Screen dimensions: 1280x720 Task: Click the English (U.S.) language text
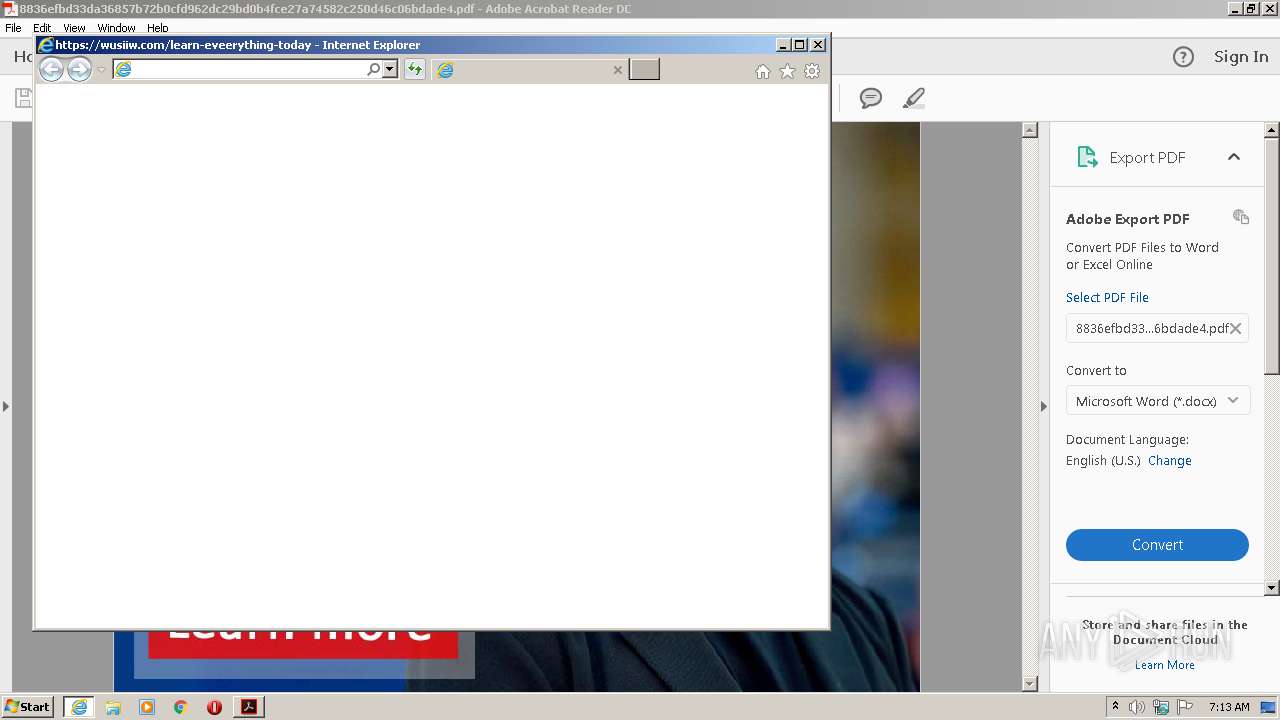click(1103, 461)
